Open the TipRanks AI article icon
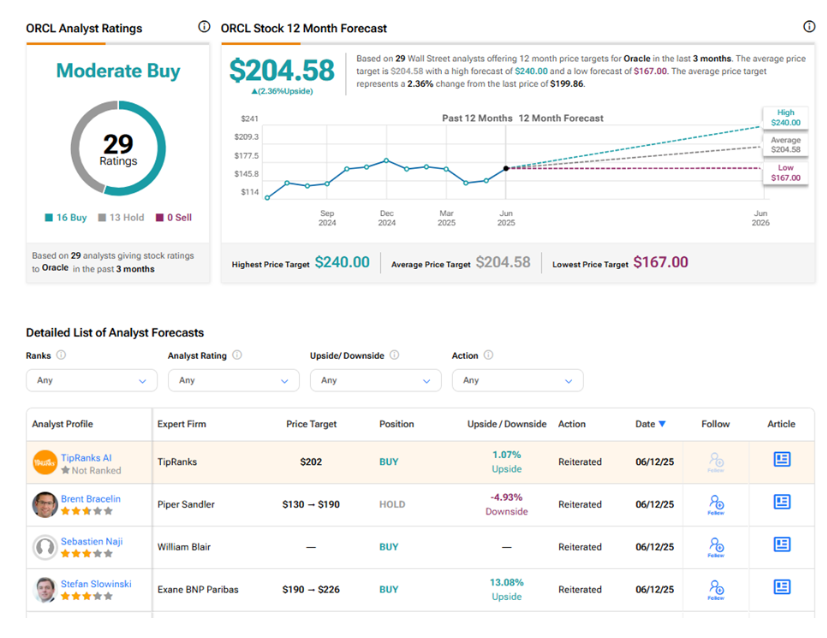Image resolution: width=827 pixels, height=638 pixels. click(x=782, y=459)
